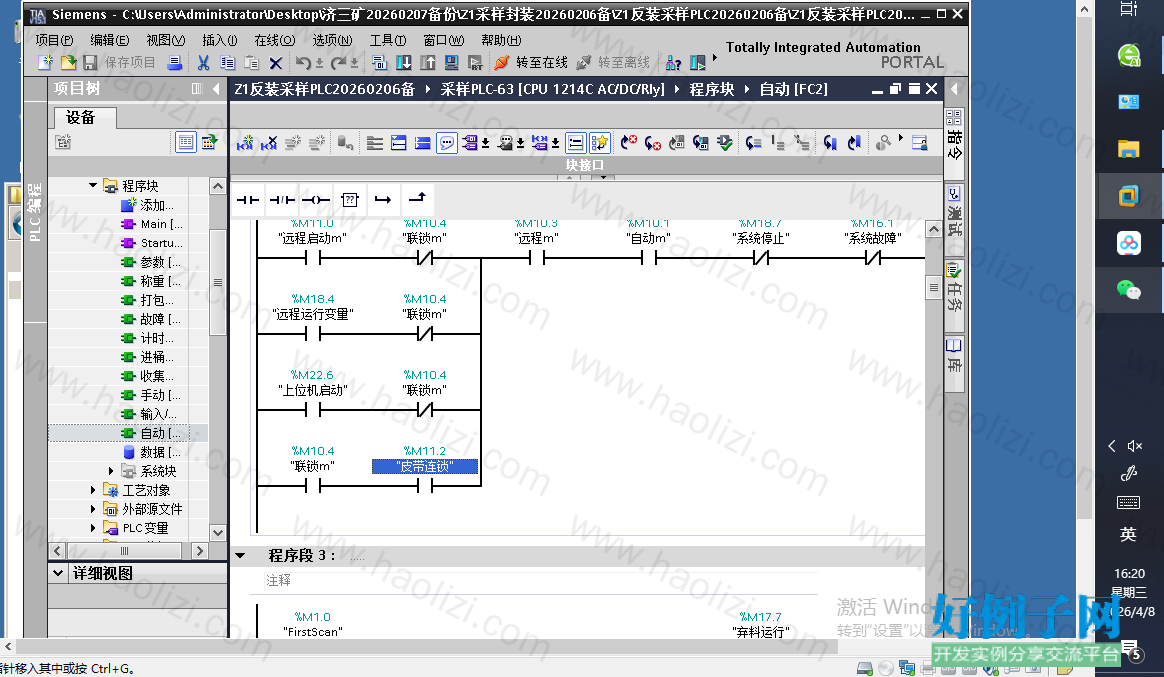The image size is (1164, 677).
Task: Collapse the 详细视图 panel
Action: point(58,573)
